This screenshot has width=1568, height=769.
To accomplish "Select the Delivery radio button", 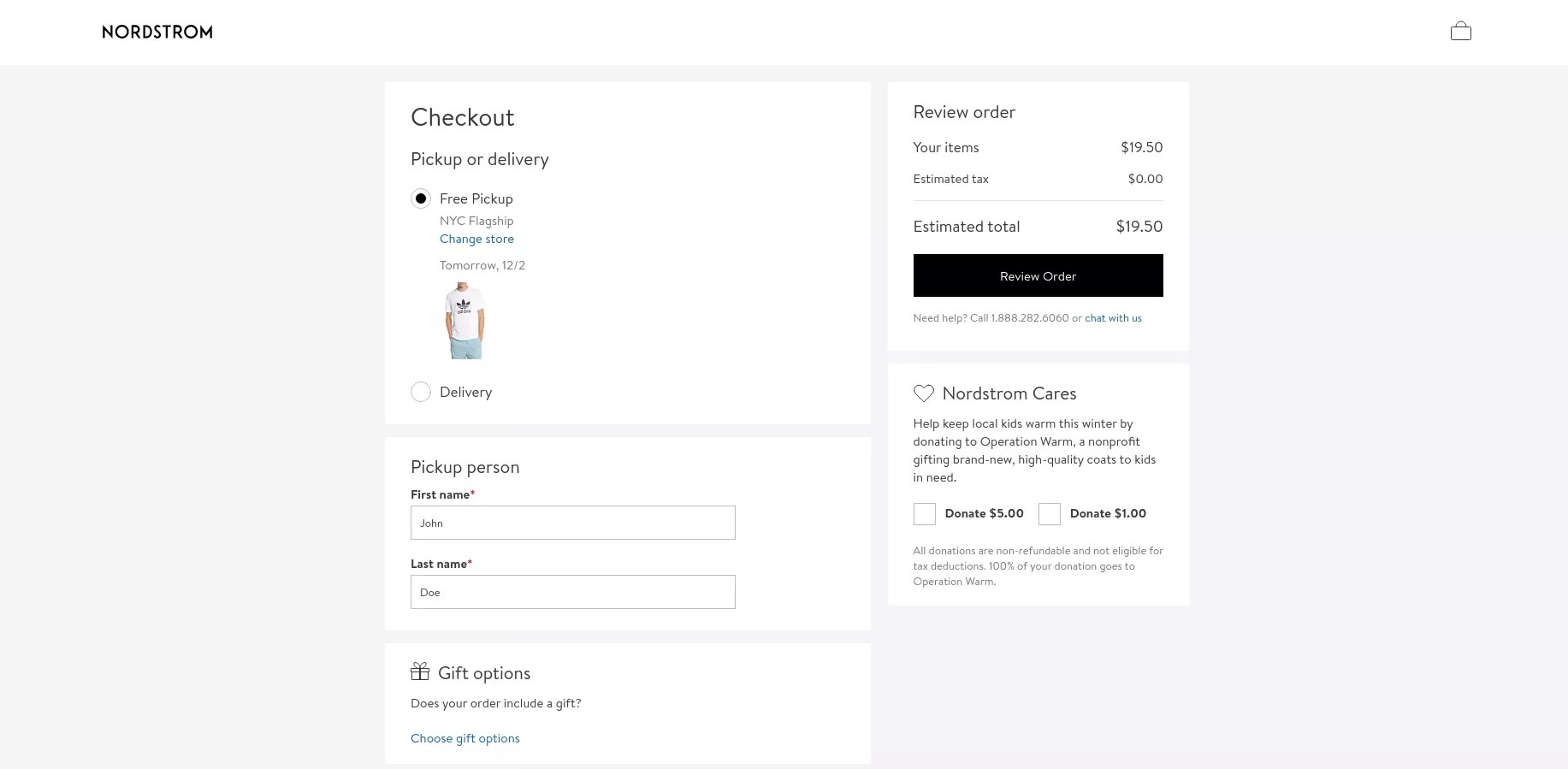I will click(x=420, y=392).
